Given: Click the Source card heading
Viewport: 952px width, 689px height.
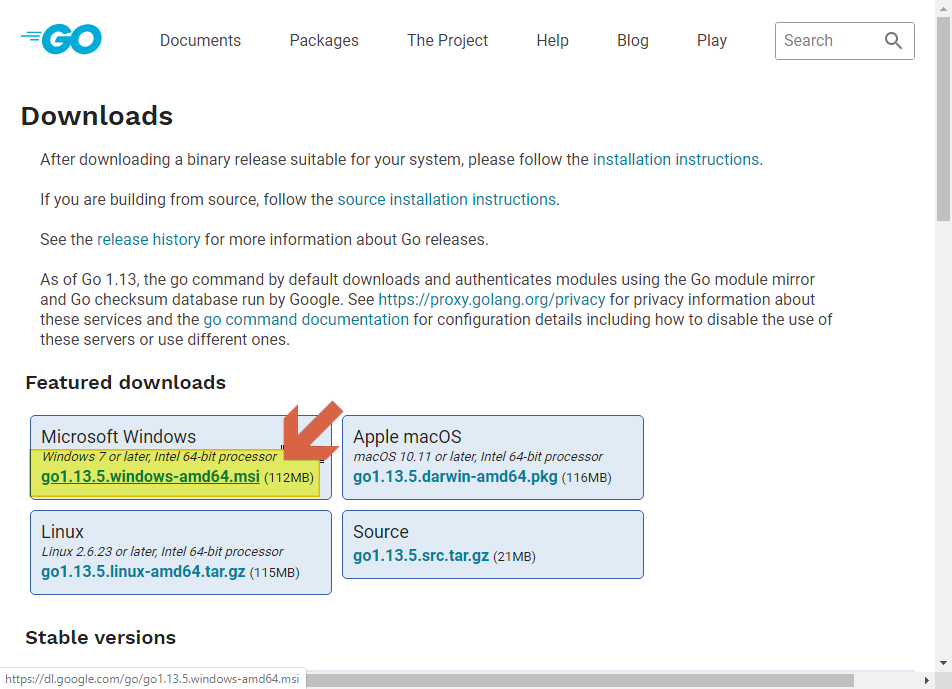Looking at the screenshot, I should (x=381, y=532).
